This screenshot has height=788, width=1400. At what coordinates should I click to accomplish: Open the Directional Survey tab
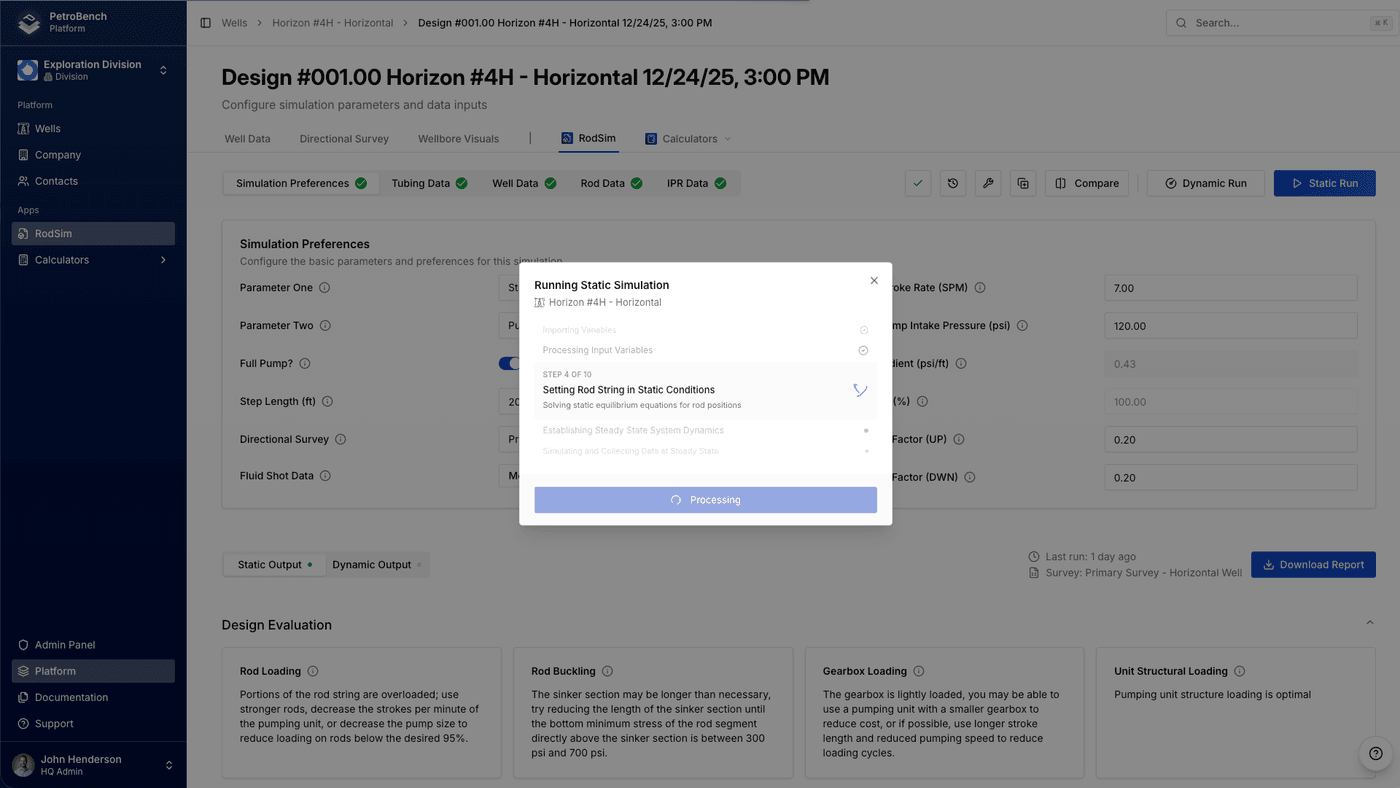(344, 139)
